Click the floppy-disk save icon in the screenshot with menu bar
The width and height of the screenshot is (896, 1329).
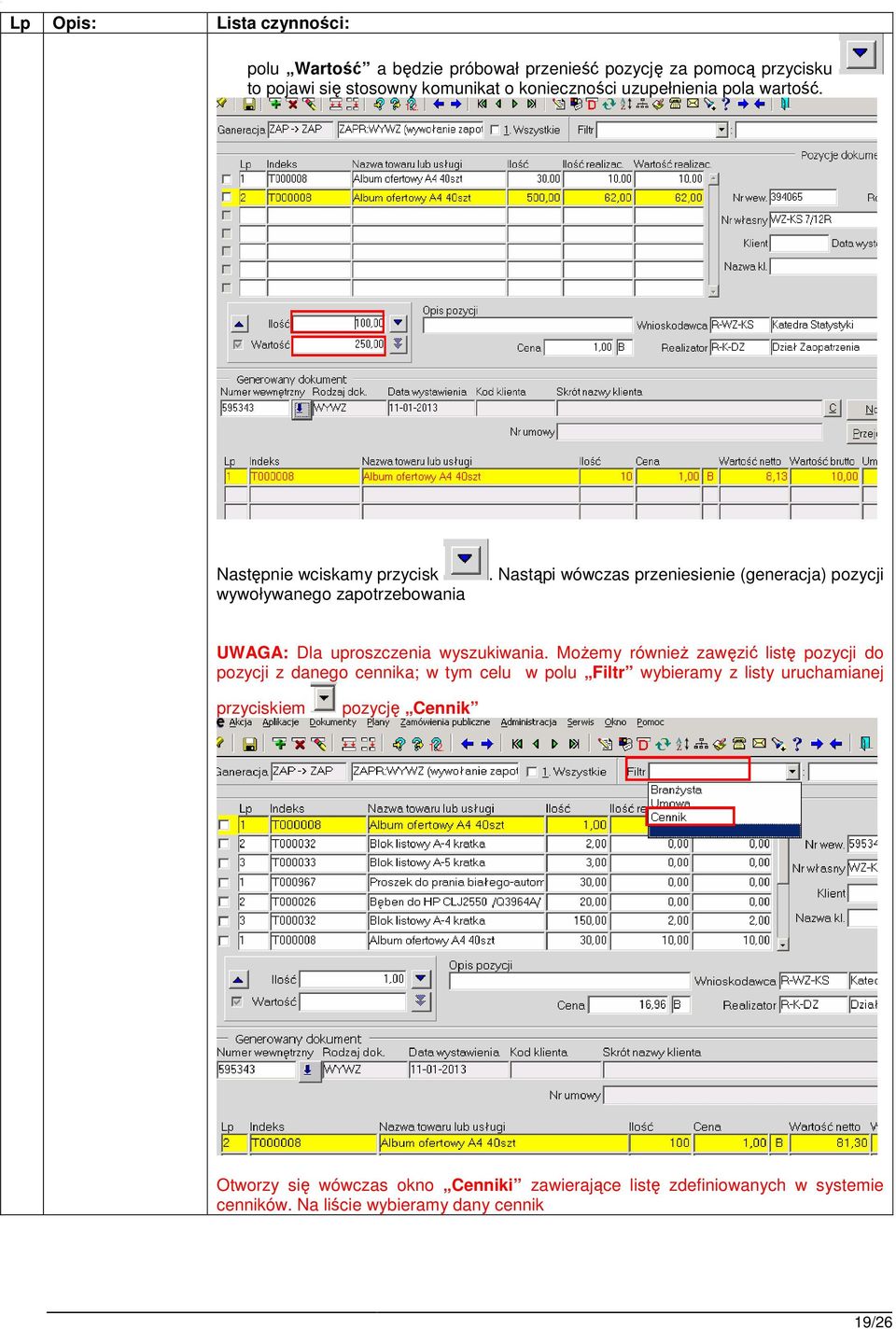point(249,744)
